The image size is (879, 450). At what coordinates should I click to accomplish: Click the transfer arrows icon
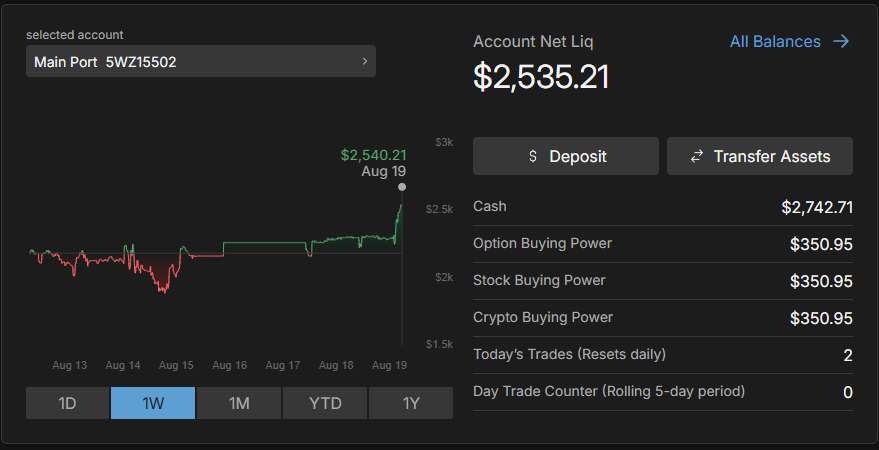pyautogui.click(x=696, y=157)
